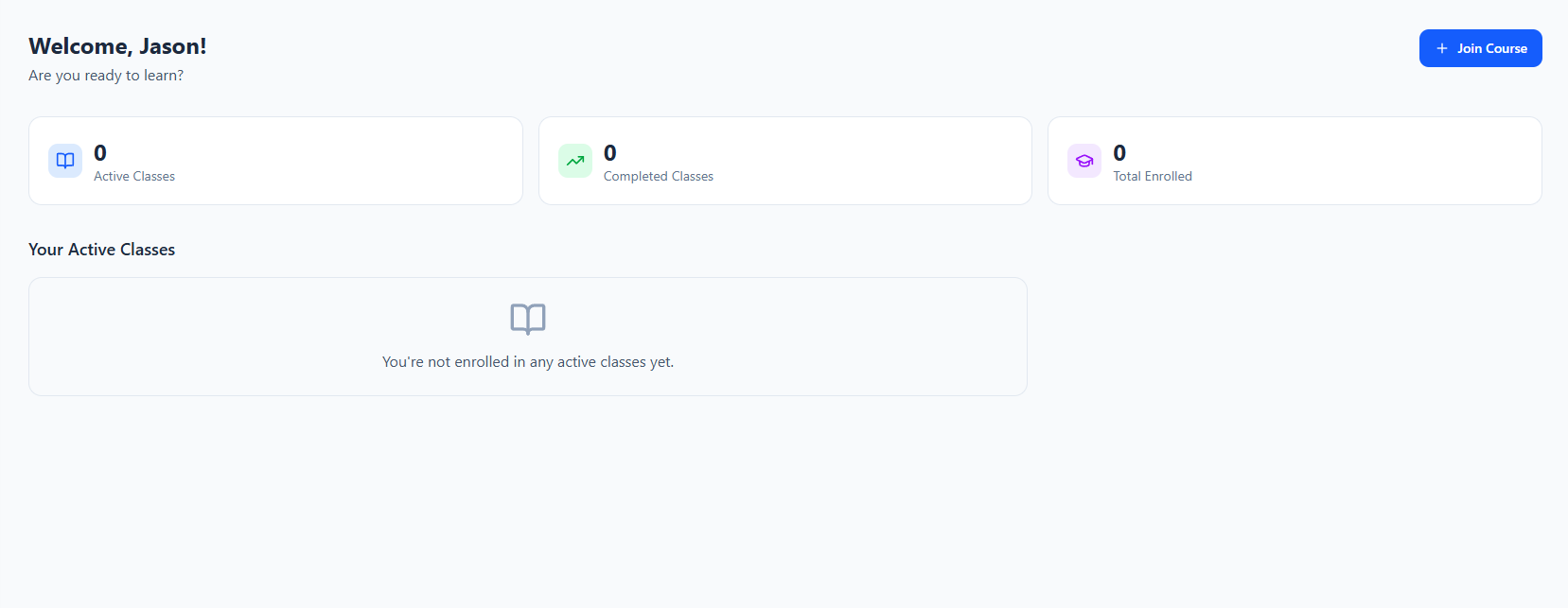This screenshot has height=608, width=1568.
Task: Click the zero count above Active Classes
Action: (100, 153)
